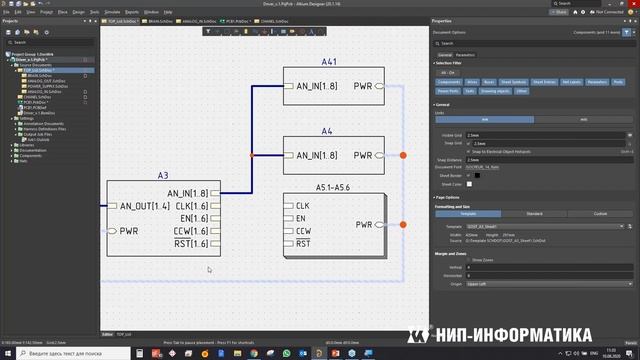The height and width of the screenshot is (360, 640).
Task: Click the Share button
Action: click(x=559, y=12)
